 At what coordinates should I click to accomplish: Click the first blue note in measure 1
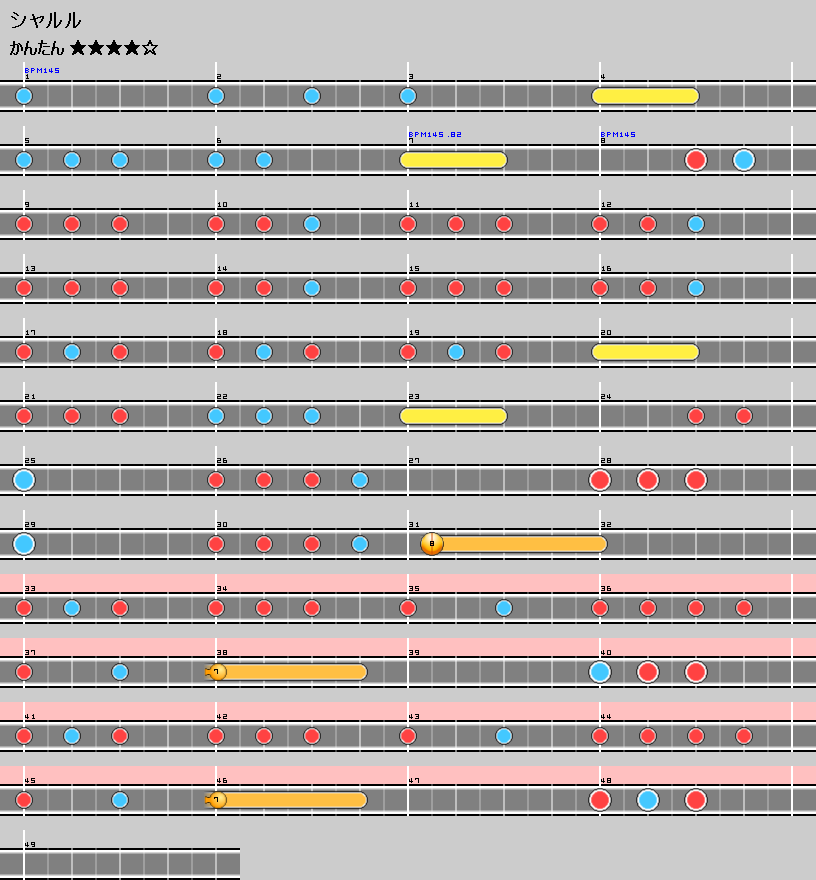24,96
